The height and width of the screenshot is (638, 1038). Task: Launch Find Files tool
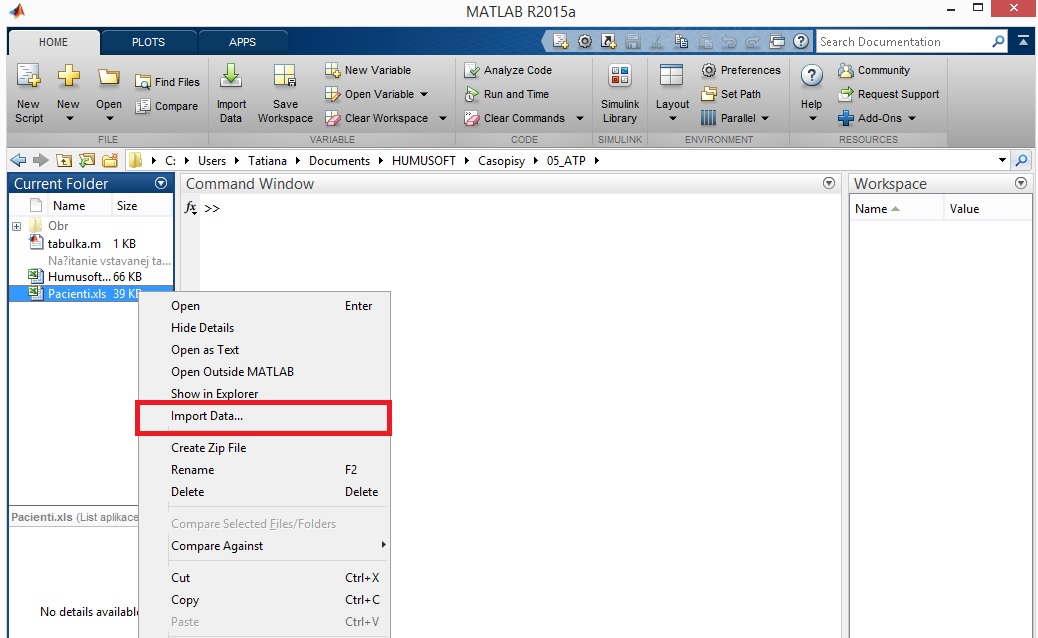pyautogui.click(x=167, y=82)
